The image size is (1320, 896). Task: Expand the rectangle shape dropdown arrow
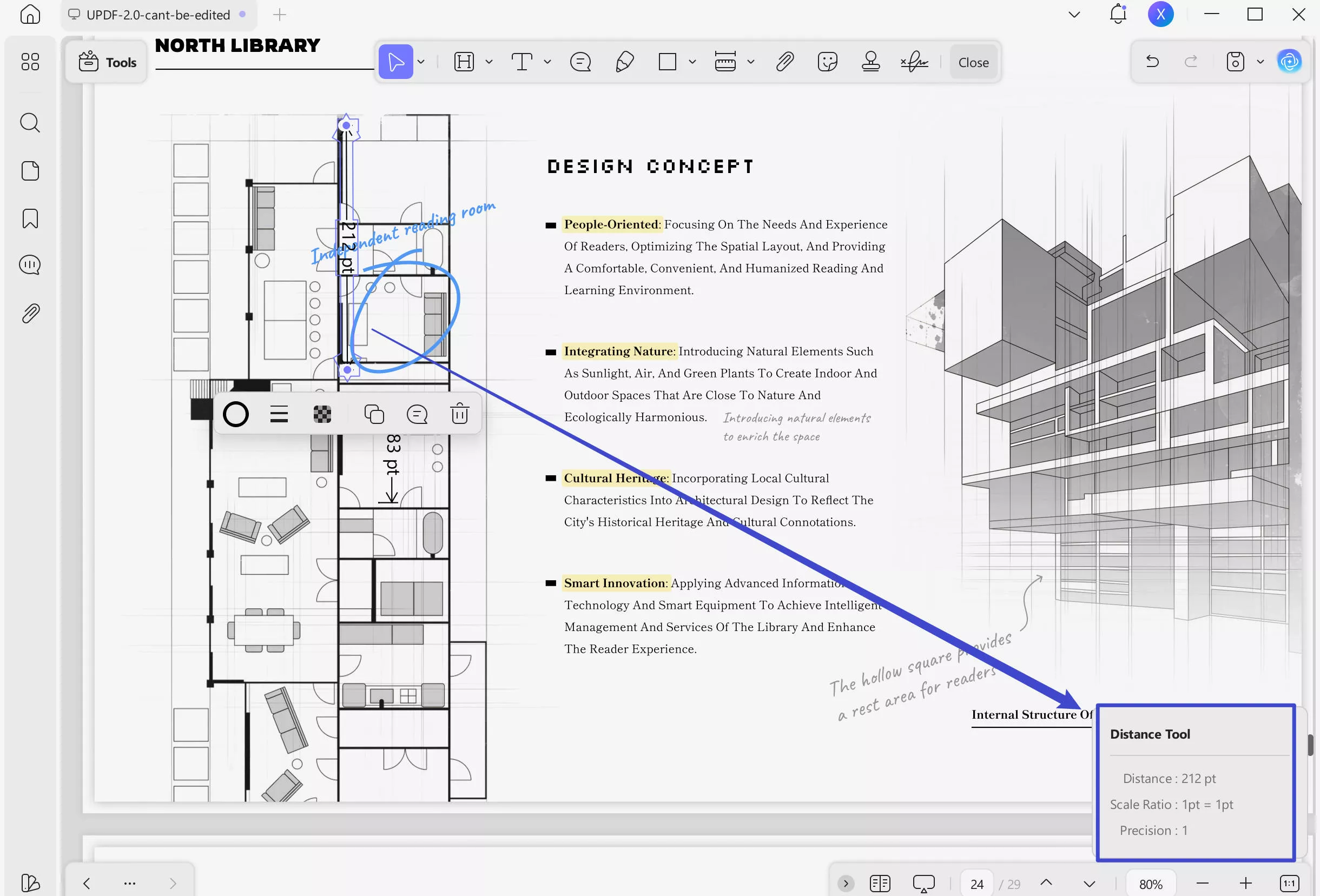click(692, 61)
